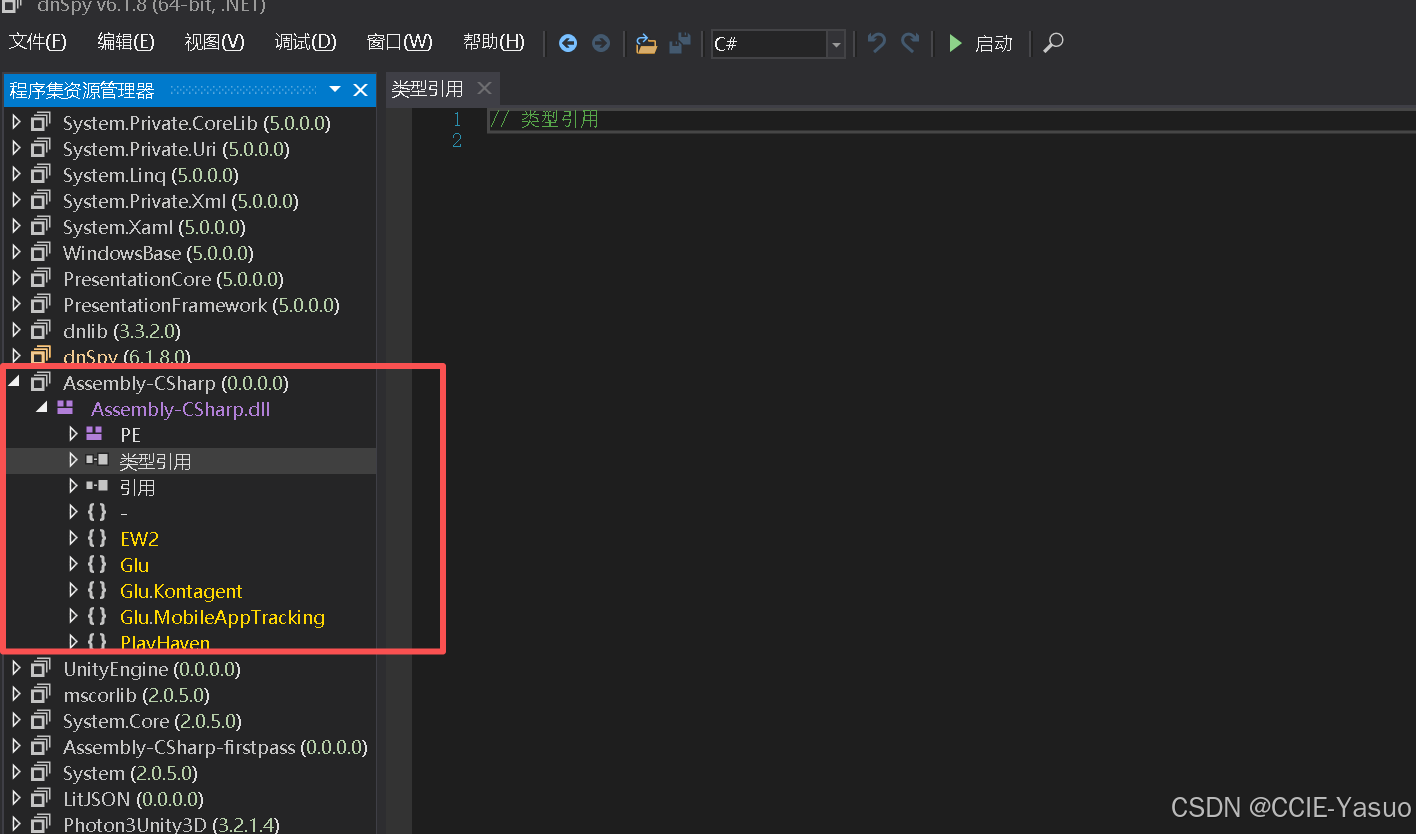Screen dimensions: 1416x834
Task: Open the 文件(F) menu
Action: [37, 42]
